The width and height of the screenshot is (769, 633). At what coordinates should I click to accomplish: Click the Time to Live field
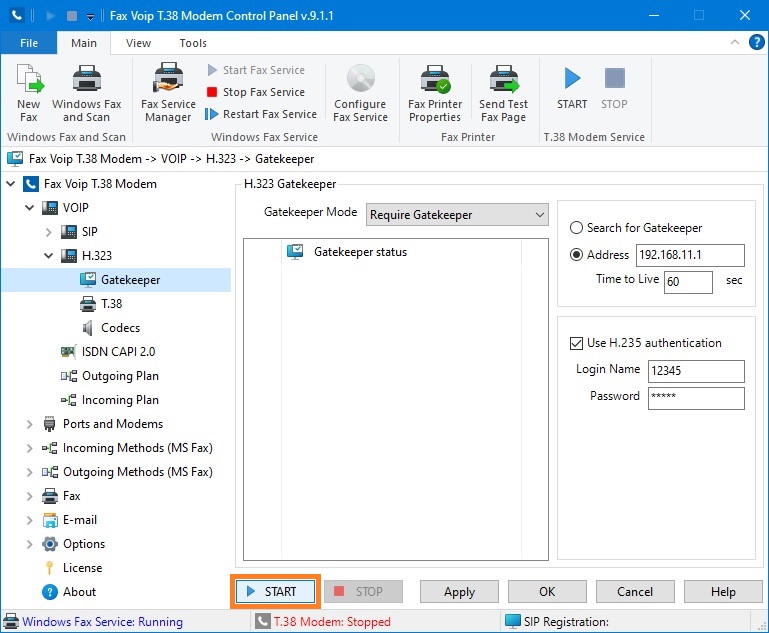(x=688, y=282)
